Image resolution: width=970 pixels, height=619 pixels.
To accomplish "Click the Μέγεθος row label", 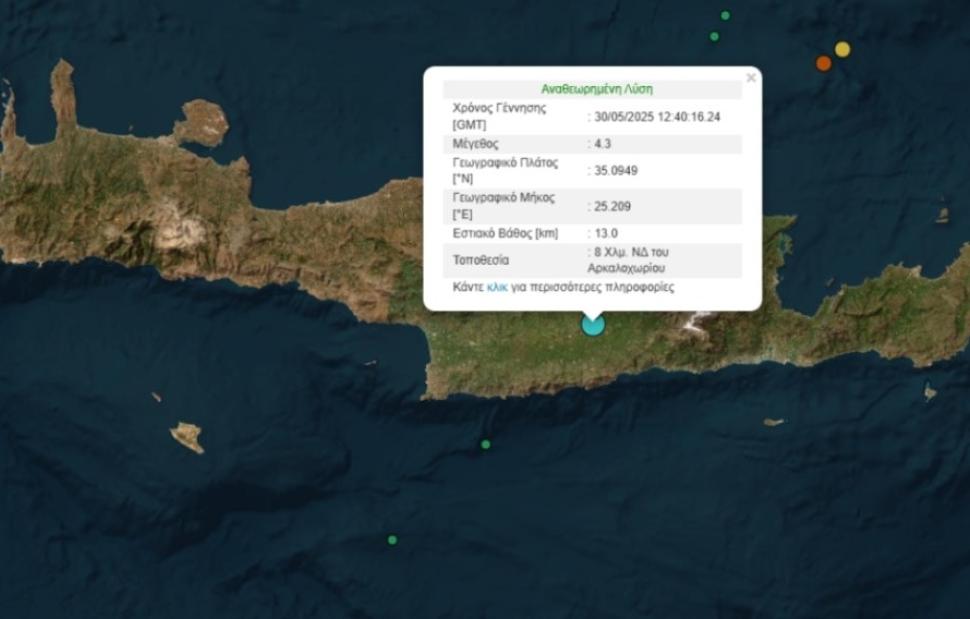I will tap(476, 144).
